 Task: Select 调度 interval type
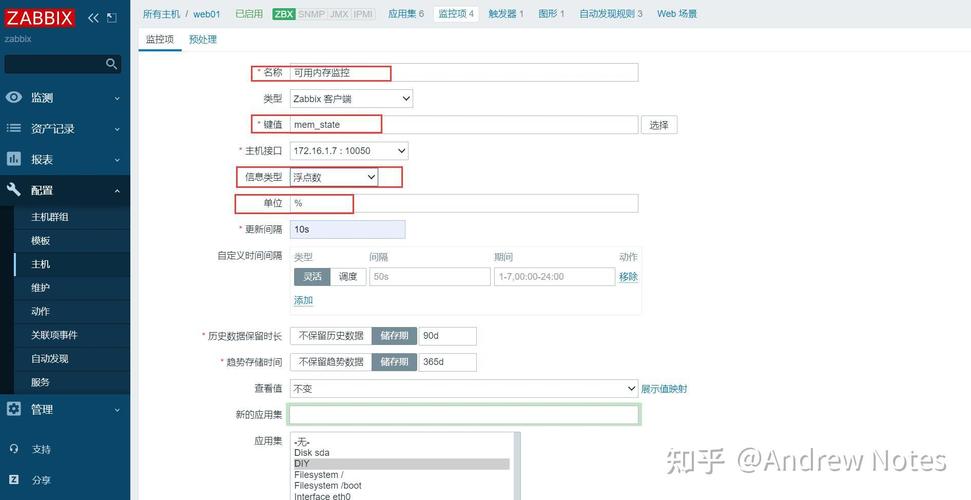click(x=348, y=276)
